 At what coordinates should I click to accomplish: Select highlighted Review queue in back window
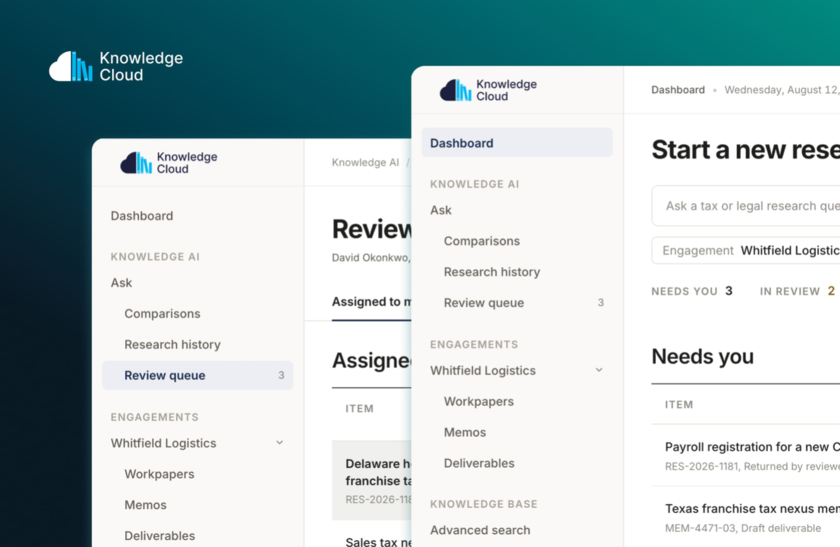click(197, 375)
